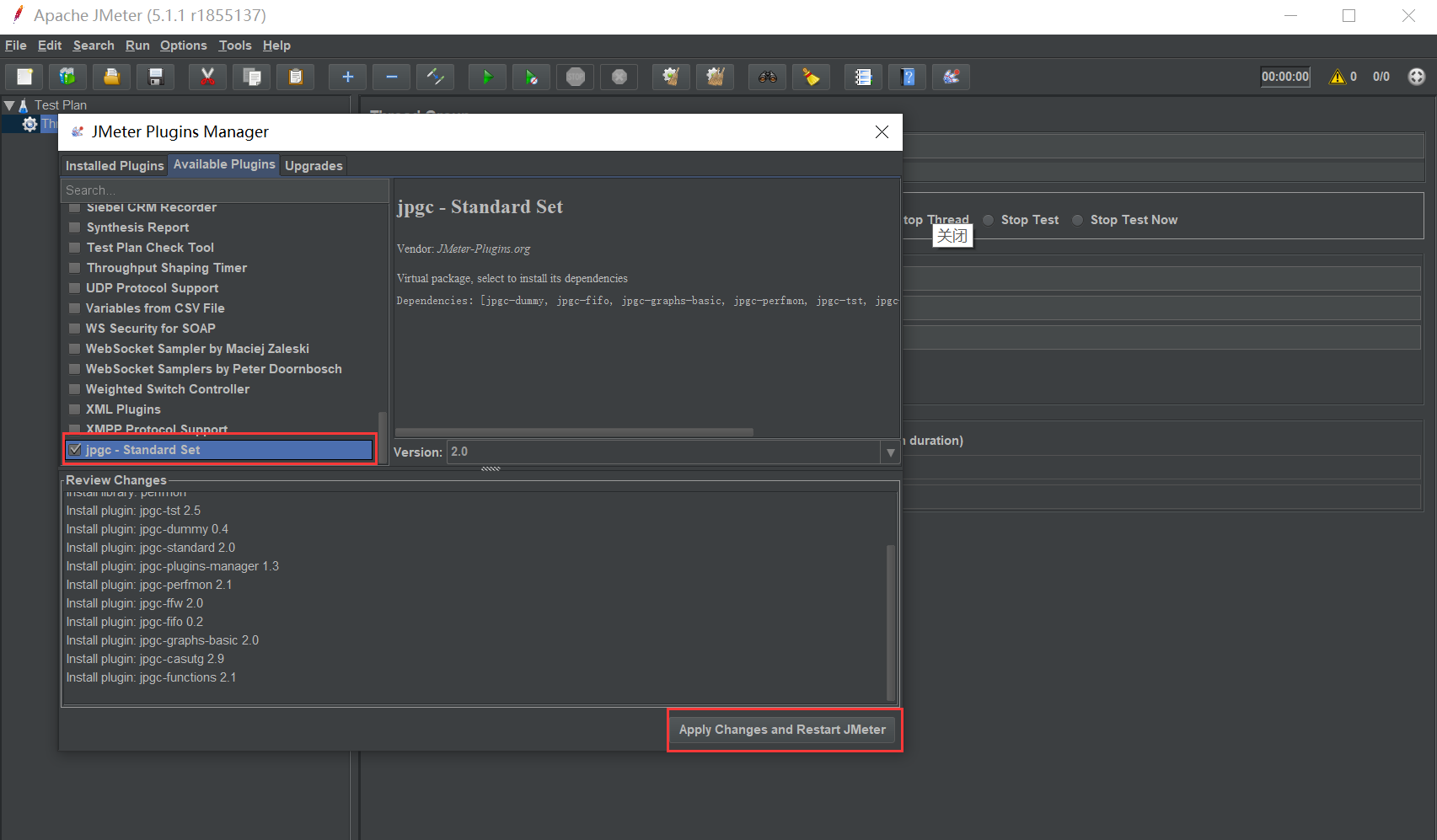Select the XML Plugins list entry
This screenshot has height=840, width=1437.
[x=123, y=409]
